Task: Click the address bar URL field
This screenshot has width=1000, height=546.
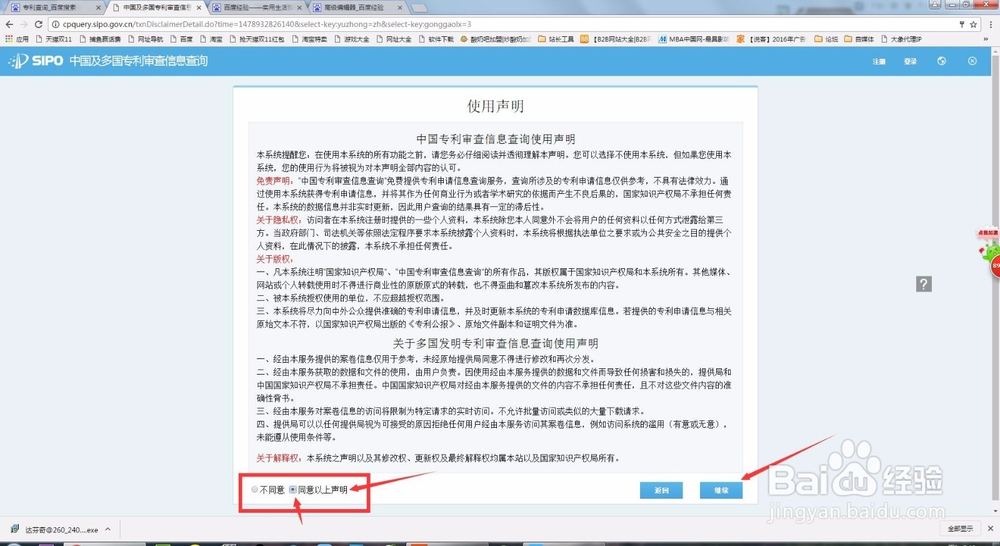Action: [504, 24]
